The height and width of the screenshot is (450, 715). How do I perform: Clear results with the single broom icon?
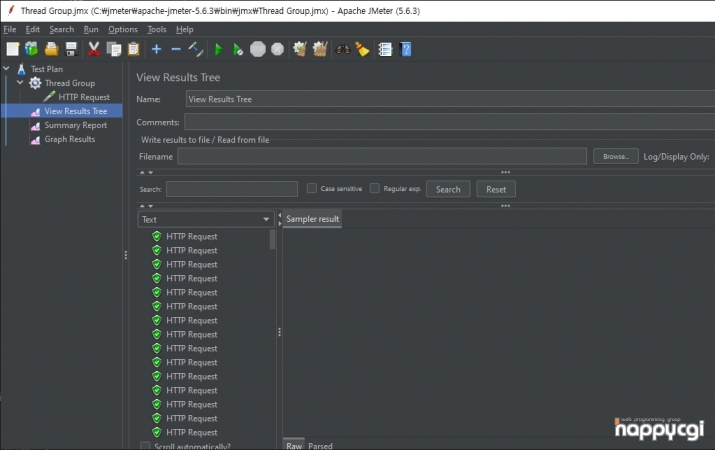[x=300, y=49]
